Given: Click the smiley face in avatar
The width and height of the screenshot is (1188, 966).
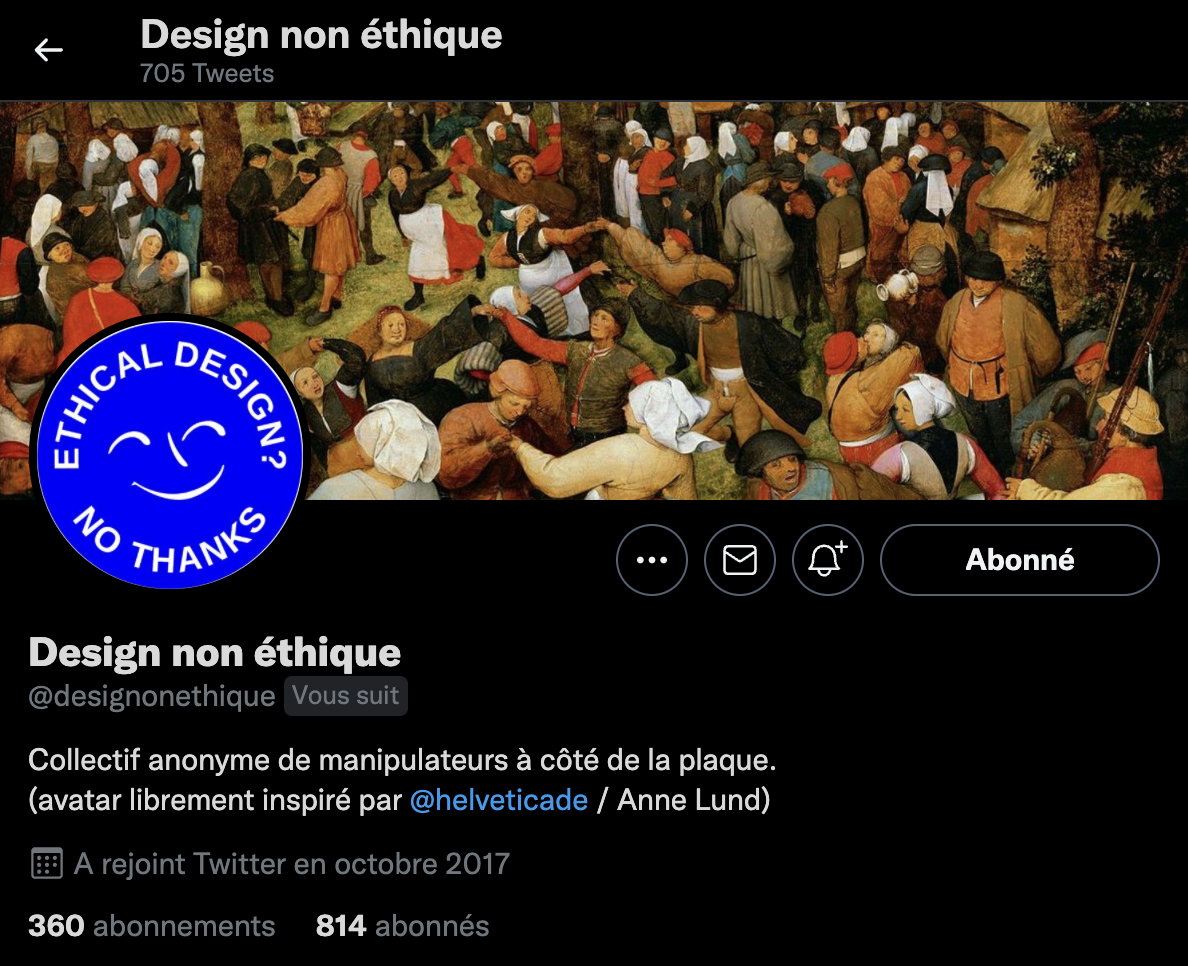Looking at the screenshot, I should click(168, 460).
